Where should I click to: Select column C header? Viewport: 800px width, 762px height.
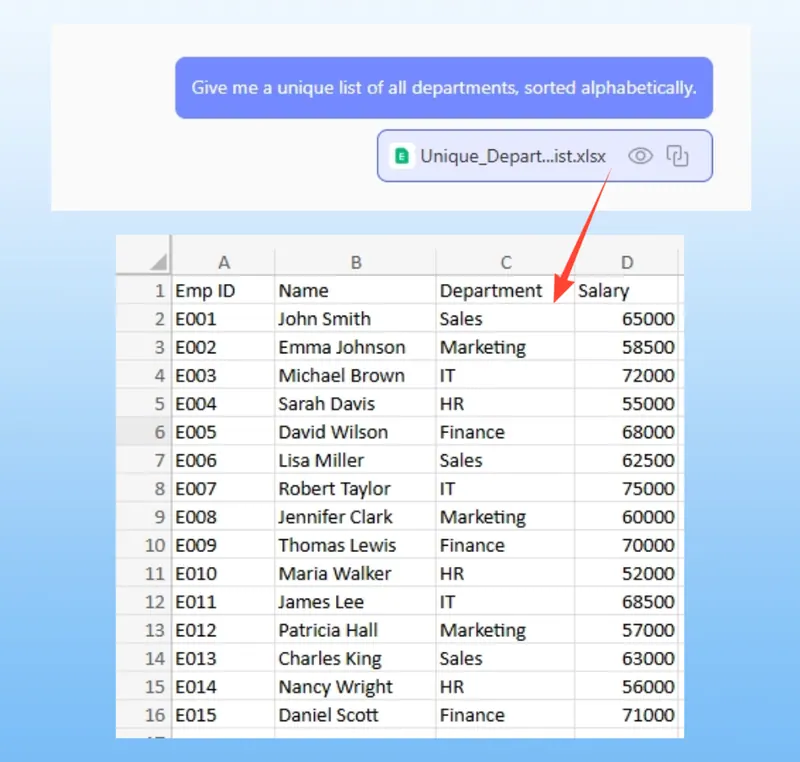[x=506, y=262]
